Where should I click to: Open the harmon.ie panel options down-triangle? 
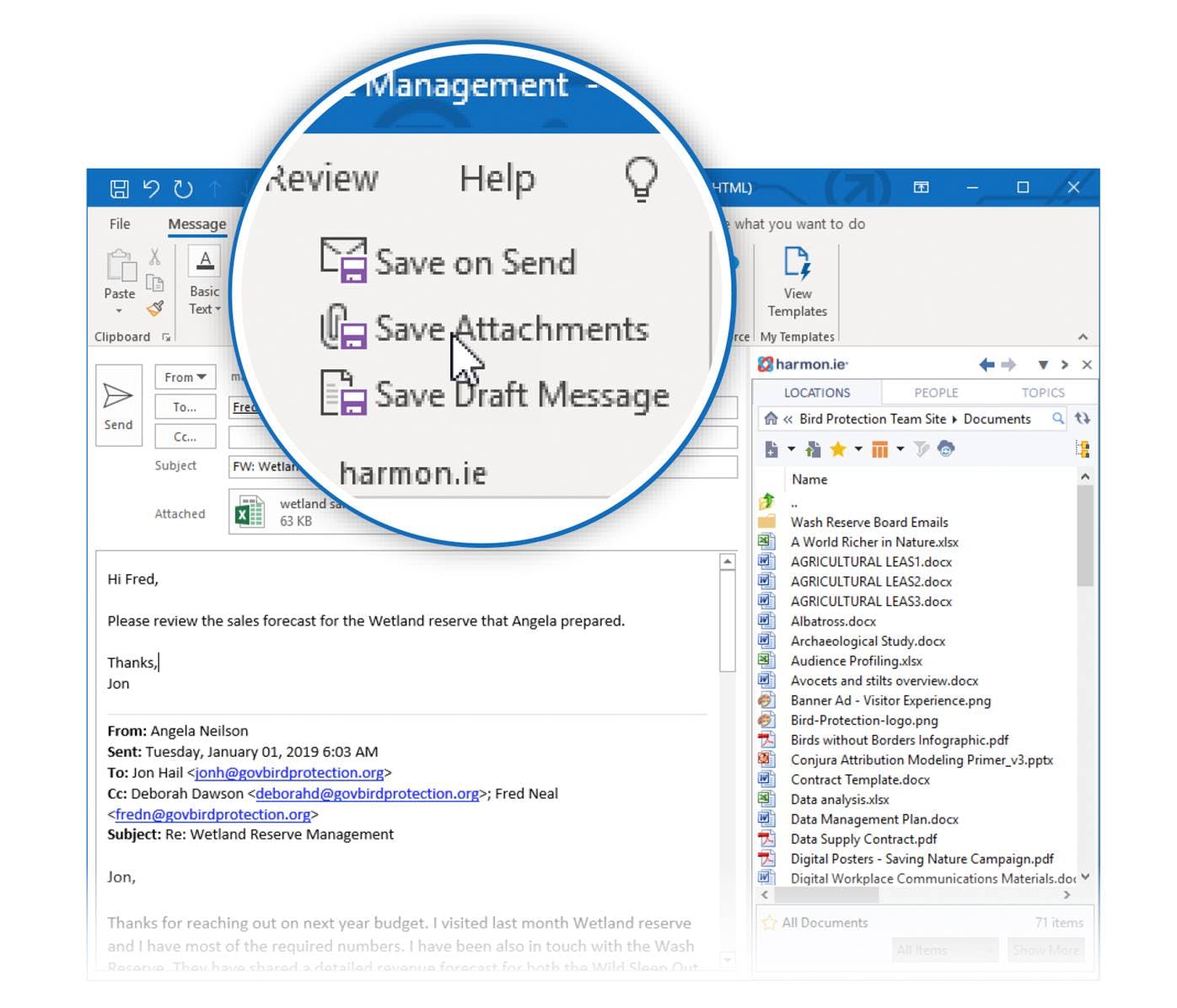(x=1043, y=365)
